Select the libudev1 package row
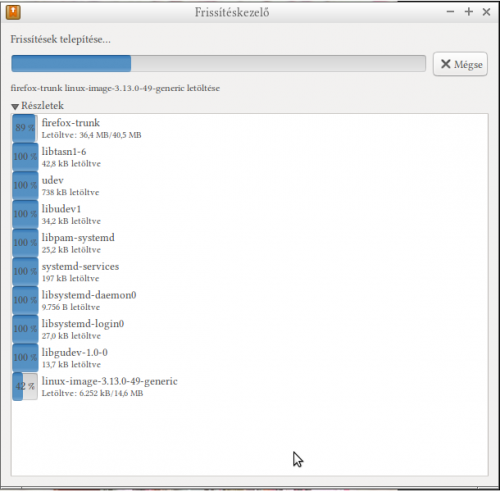Image resolution: width=500 pixels, height=492 pixels. click(x=250, y=214)
